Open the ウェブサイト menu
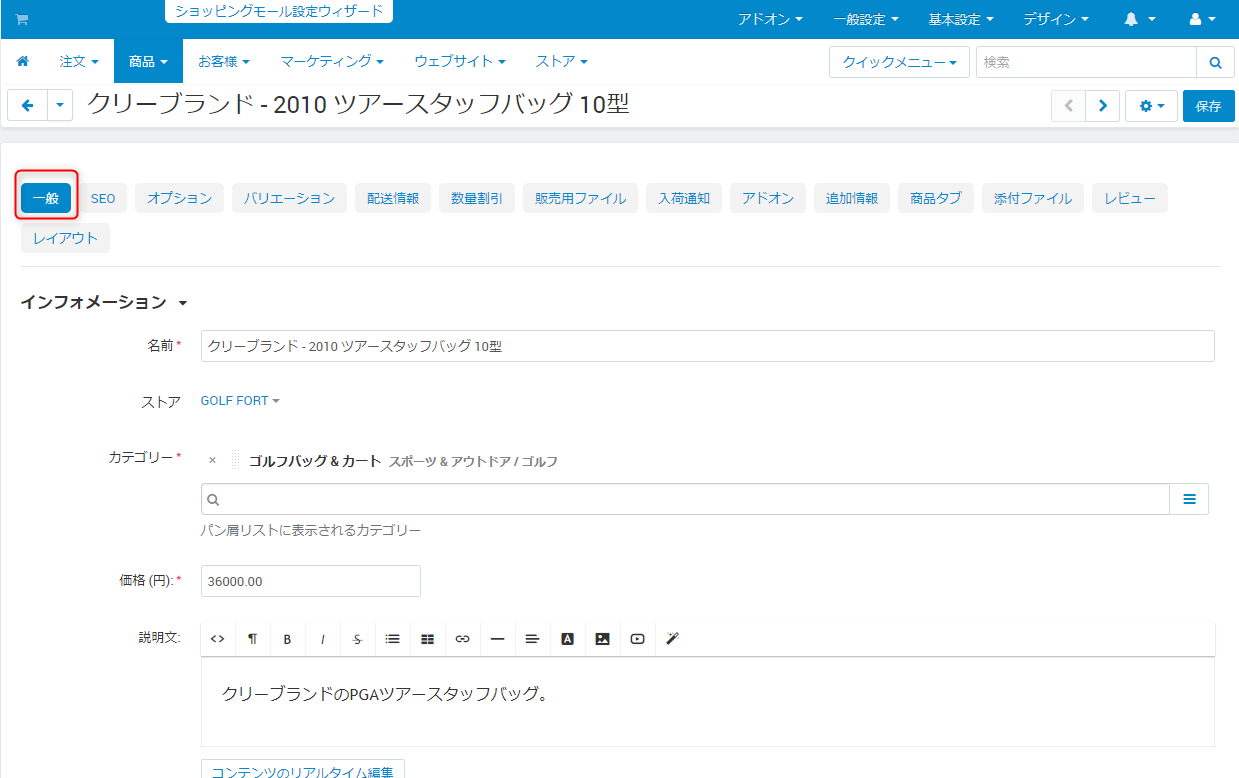The height and width of the screenshot is (778, 1239). [x=460, y=61]
